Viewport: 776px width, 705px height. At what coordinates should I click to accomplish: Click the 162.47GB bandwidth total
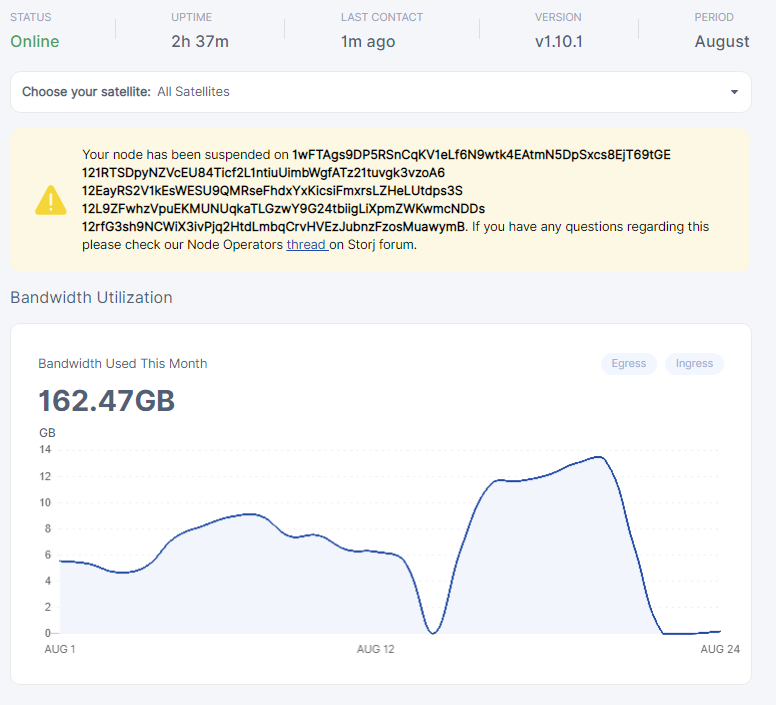(106, 401)
